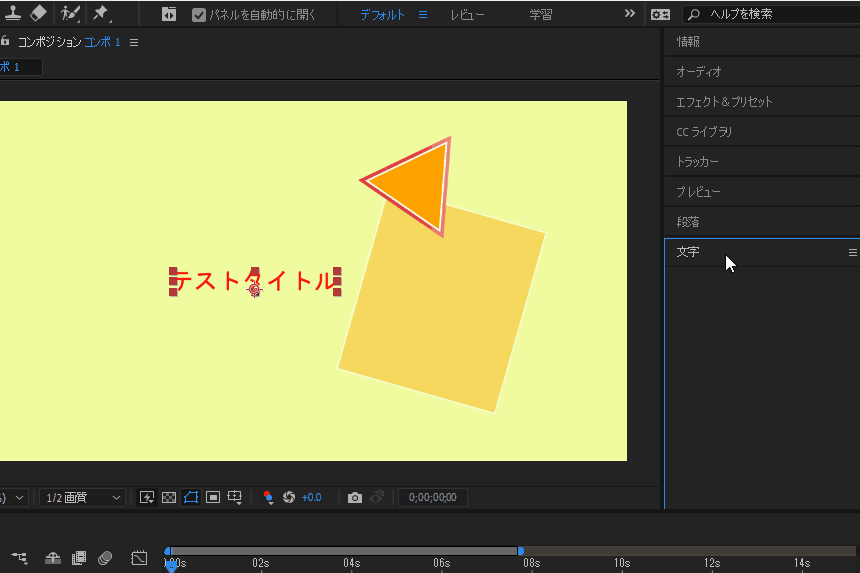Switch to レビュー workspace

click(467, 15)
